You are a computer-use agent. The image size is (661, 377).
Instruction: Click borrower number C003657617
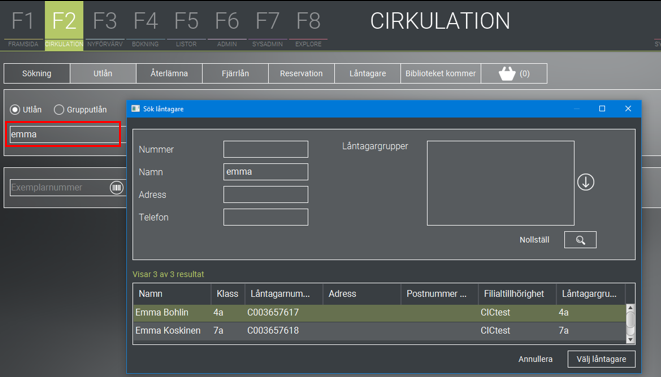273,312
